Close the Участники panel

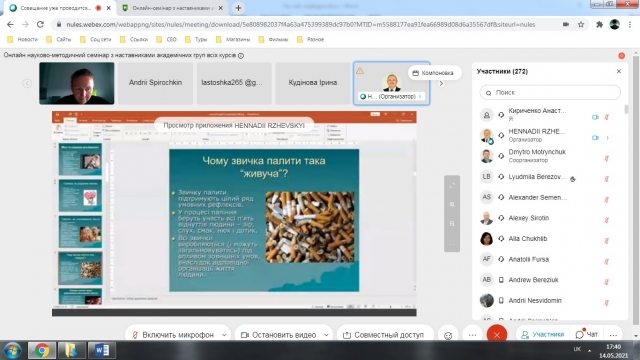point(619,71)
